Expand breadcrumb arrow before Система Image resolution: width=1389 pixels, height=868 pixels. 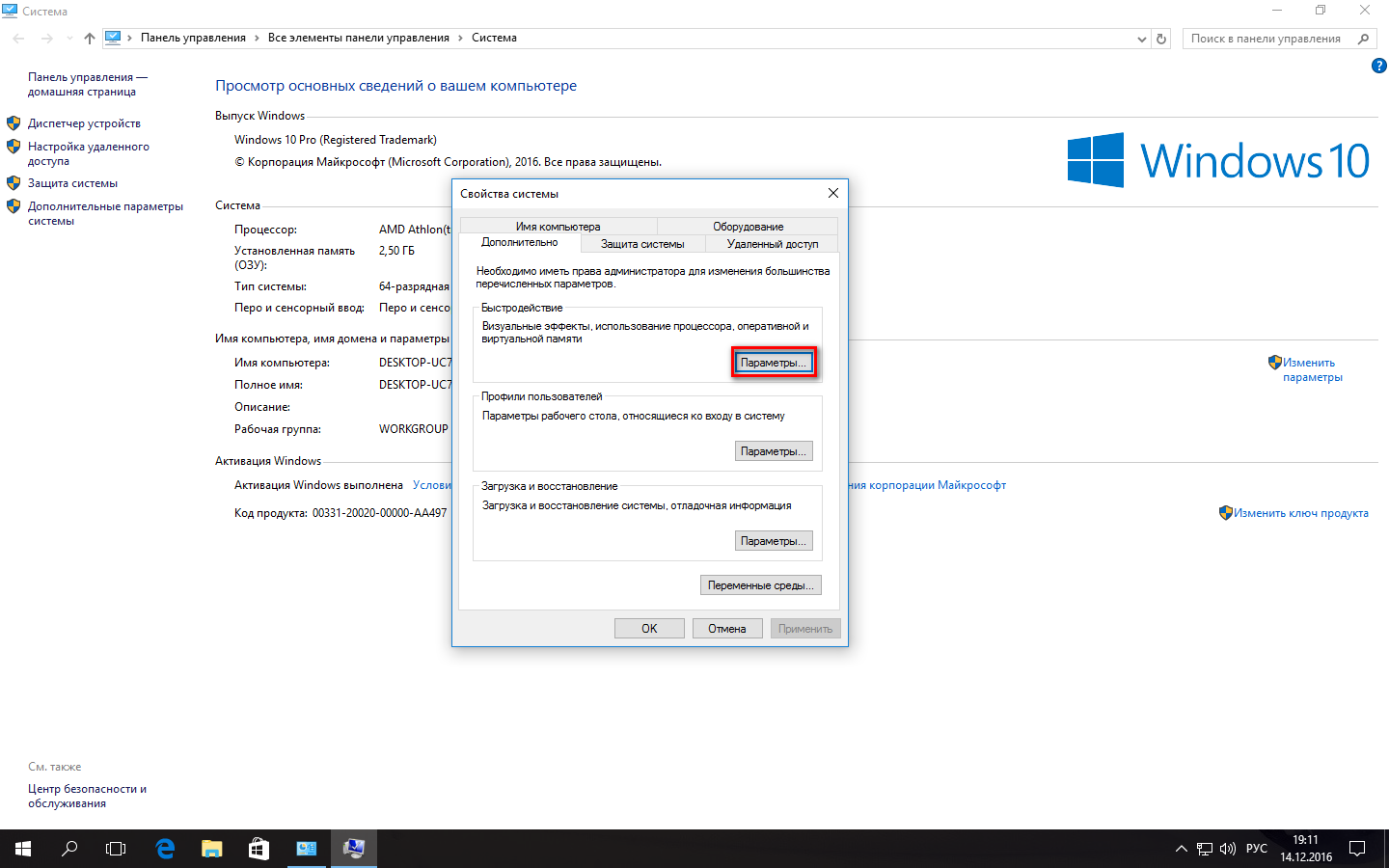[460, 38]
